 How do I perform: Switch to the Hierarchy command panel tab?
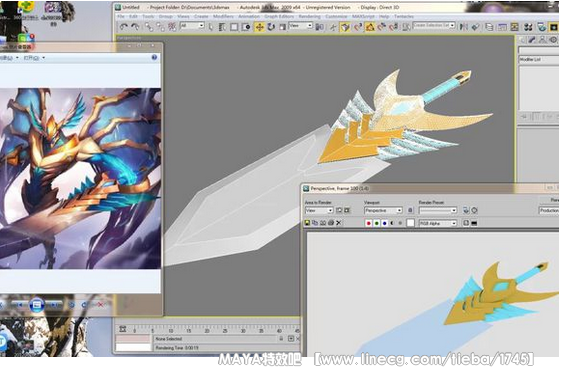tap(543, 40)
